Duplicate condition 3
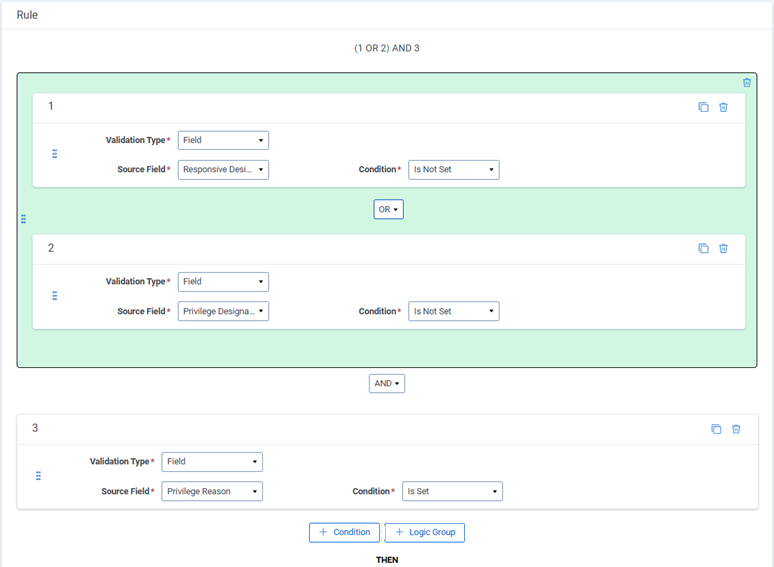 (x=716, y=429)
